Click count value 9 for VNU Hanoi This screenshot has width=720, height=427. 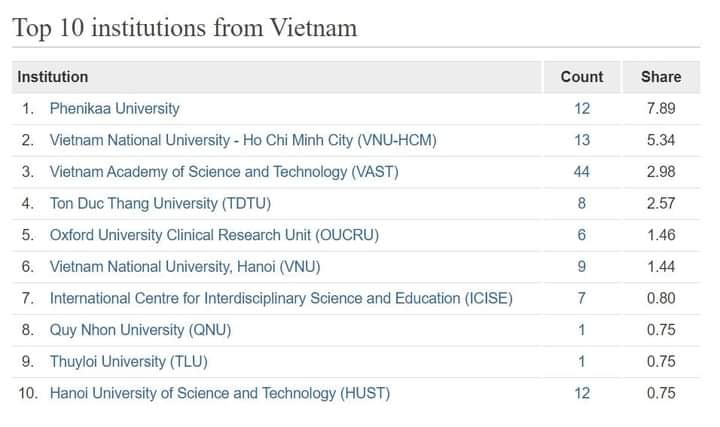coord(582,267)
